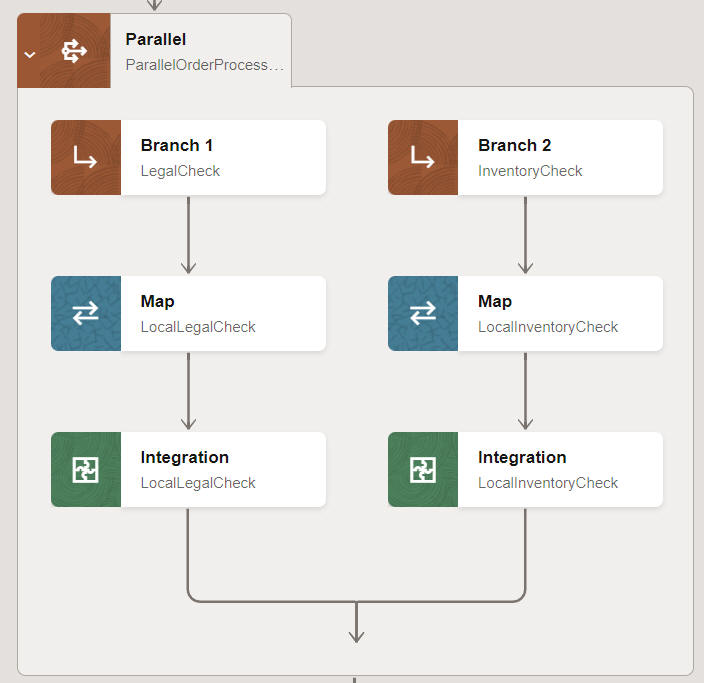Click the merged arrow below both Integrations
The width and height of the screenshot is (704, 683).
tap(356, 623)
